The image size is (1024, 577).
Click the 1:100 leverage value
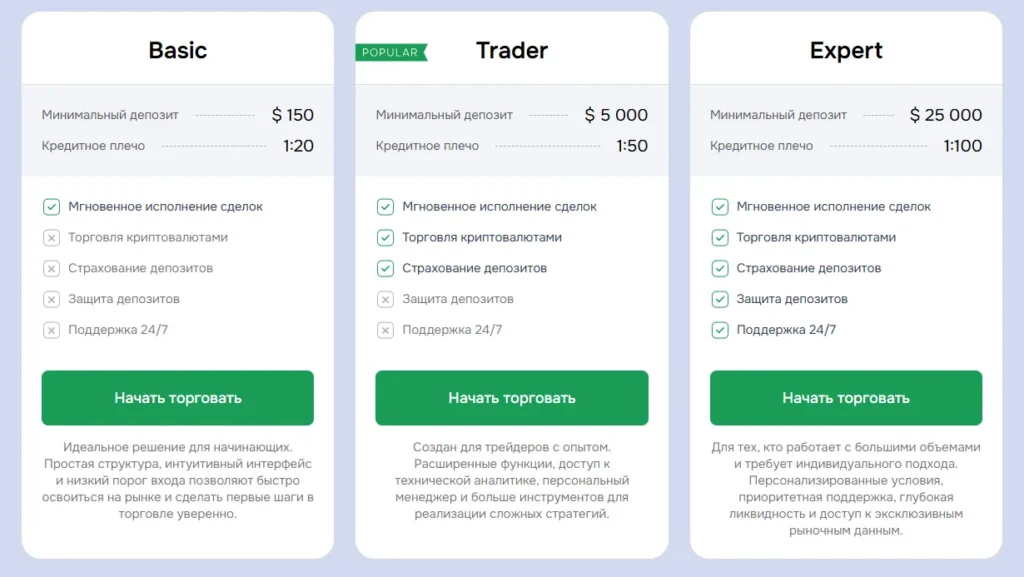coord(963,146)
